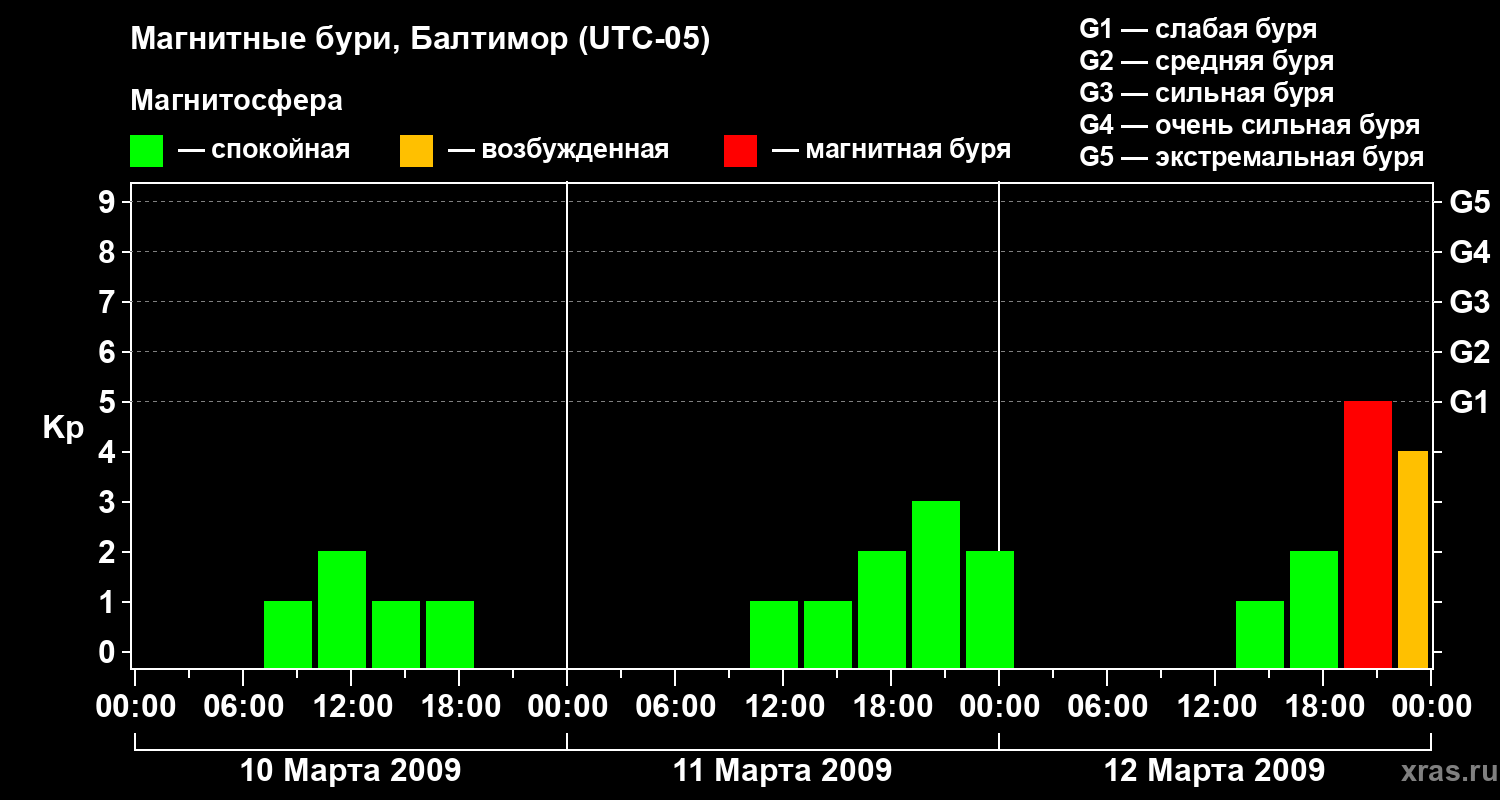Click the chart title Магнитные бури, Балтимор
Screen dimensions: 1500x800
point(420,41)
